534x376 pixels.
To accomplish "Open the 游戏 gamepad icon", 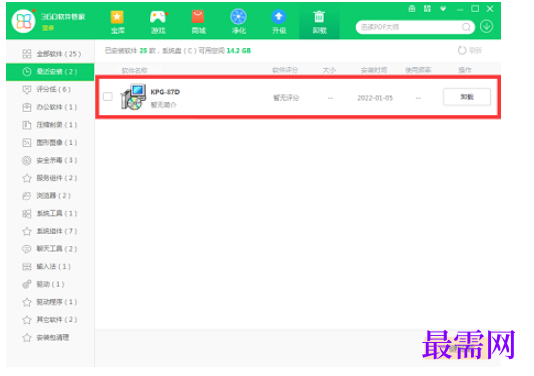I will 158,22.
